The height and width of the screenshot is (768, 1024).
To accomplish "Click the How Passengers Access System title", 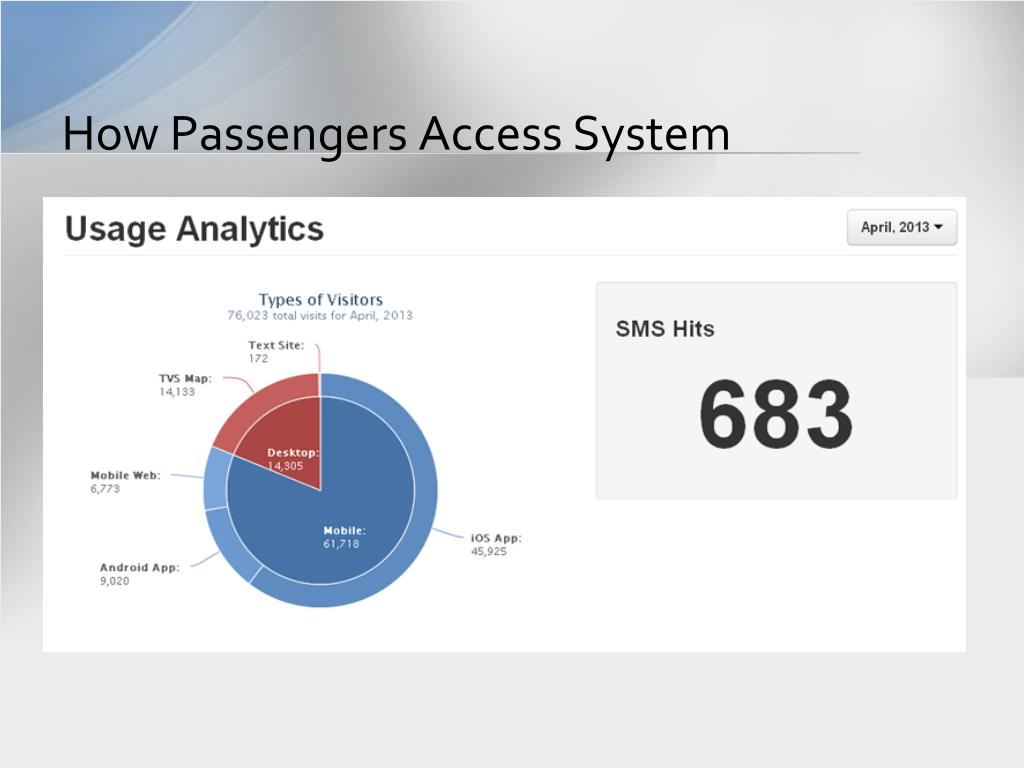I will pyautogui.click(x=396, y=135).
